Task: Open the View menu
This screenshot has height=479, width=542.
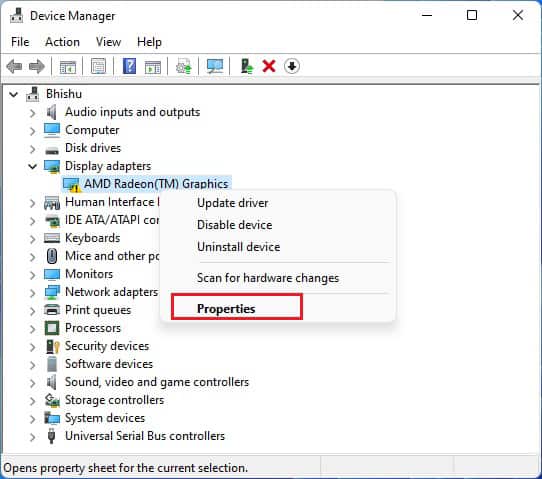Action: point(108,42)
